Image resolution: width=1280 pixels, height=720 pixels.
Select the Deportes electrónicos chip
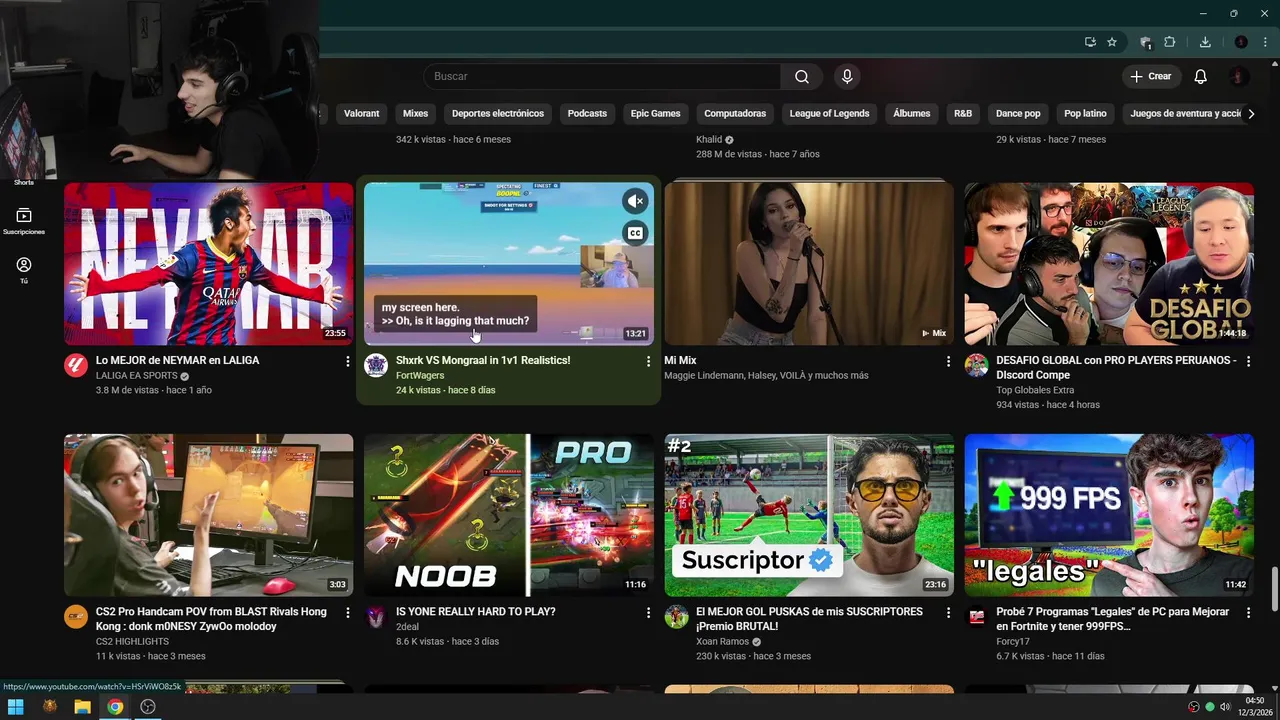tap(498, 114)
